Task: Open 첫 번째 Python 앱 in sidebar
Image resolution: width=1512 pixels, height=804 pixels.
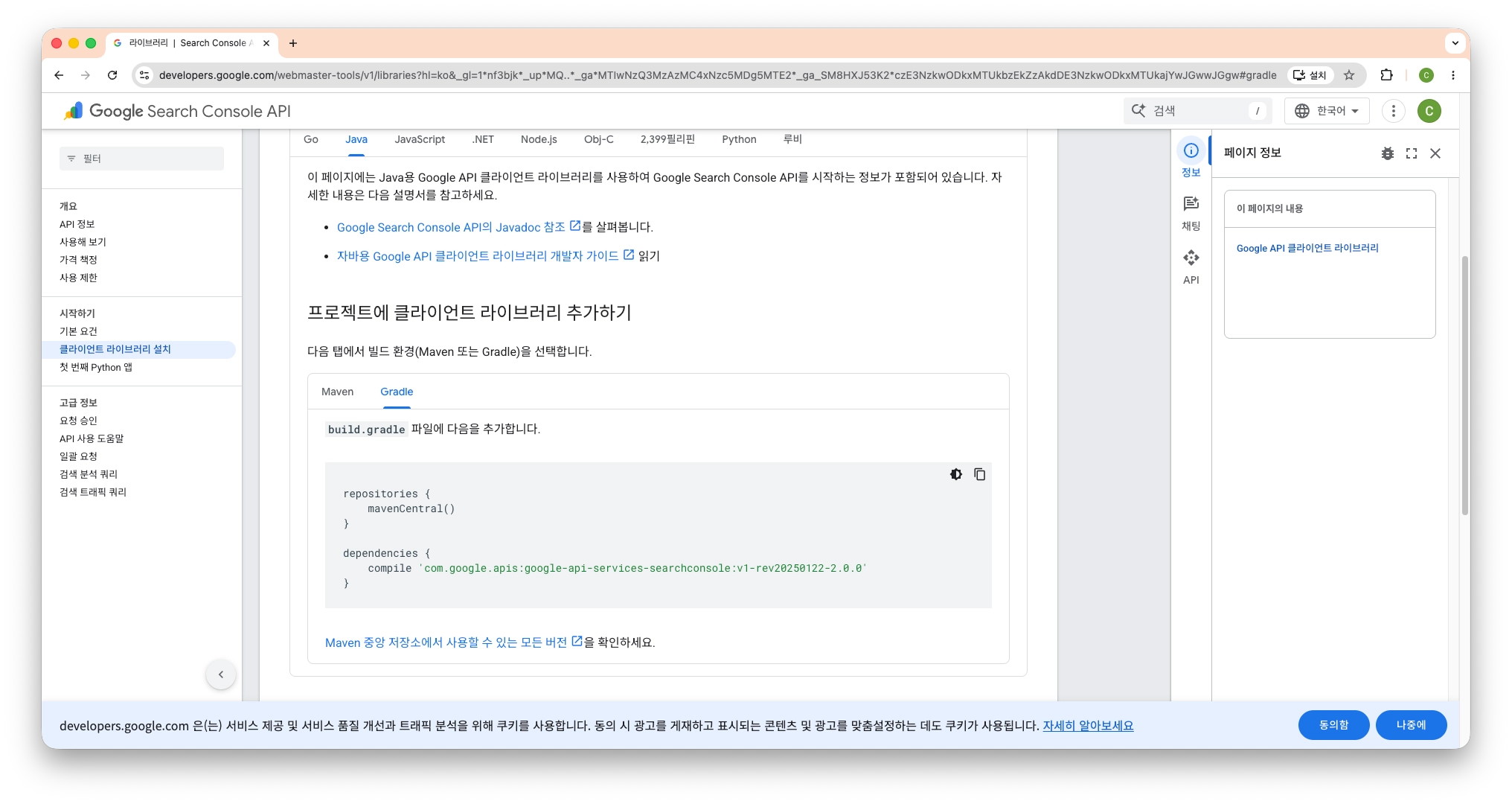Action: point(96,367)
